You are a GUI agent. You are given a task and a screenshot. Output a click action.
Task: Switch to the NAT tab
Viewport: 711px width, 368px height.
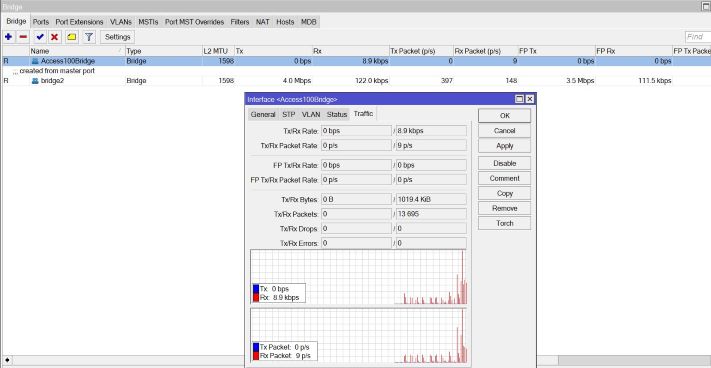[263, 22]
